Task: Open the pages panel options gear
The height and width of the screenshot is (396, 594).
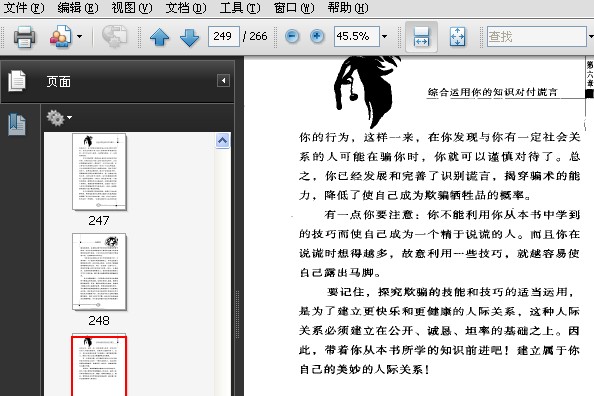Action: click(x=59, y=118)
